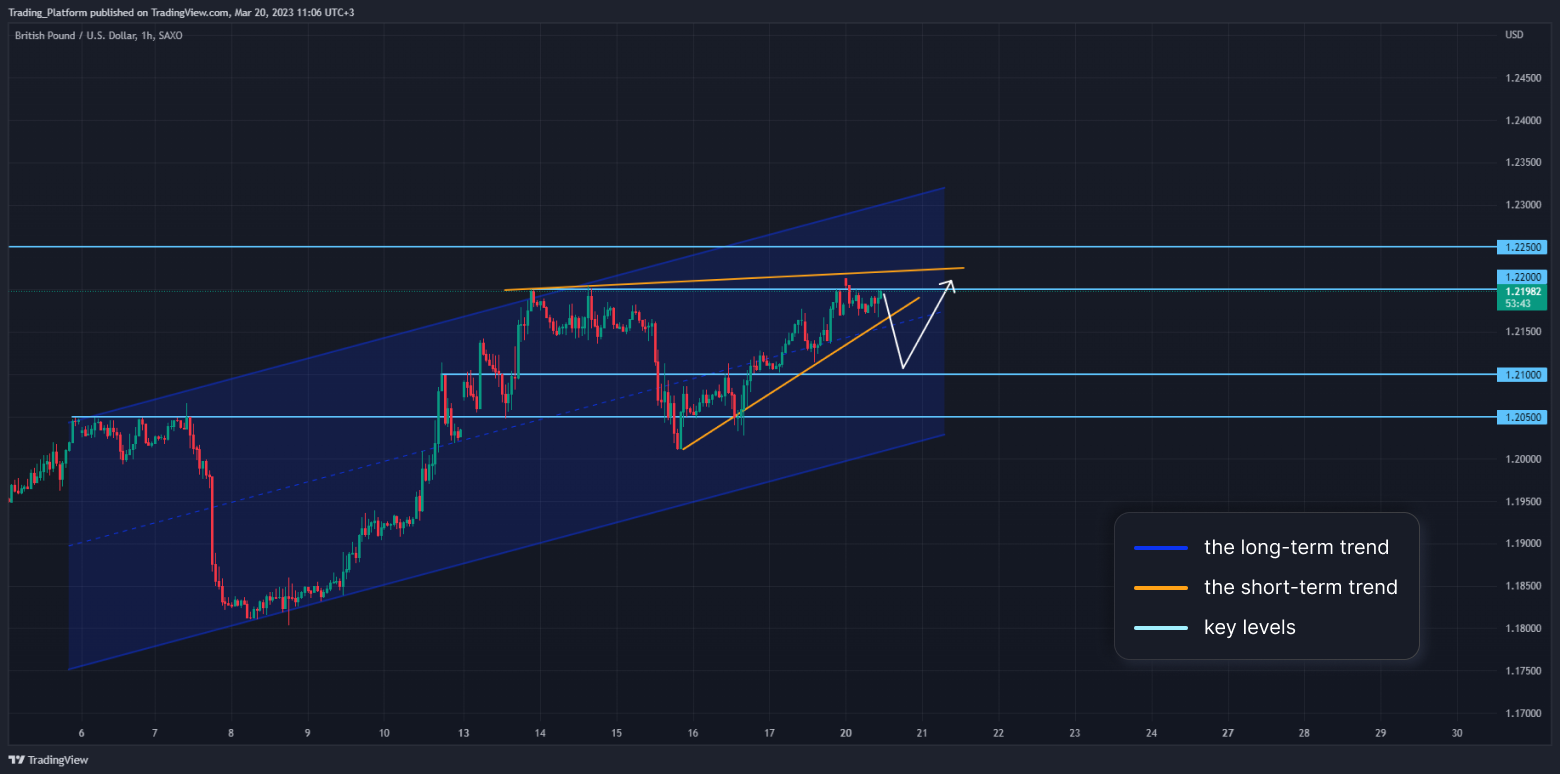Click the light blue key levels legend line
Screen dimensions: 1560x774
(1161, 628)
